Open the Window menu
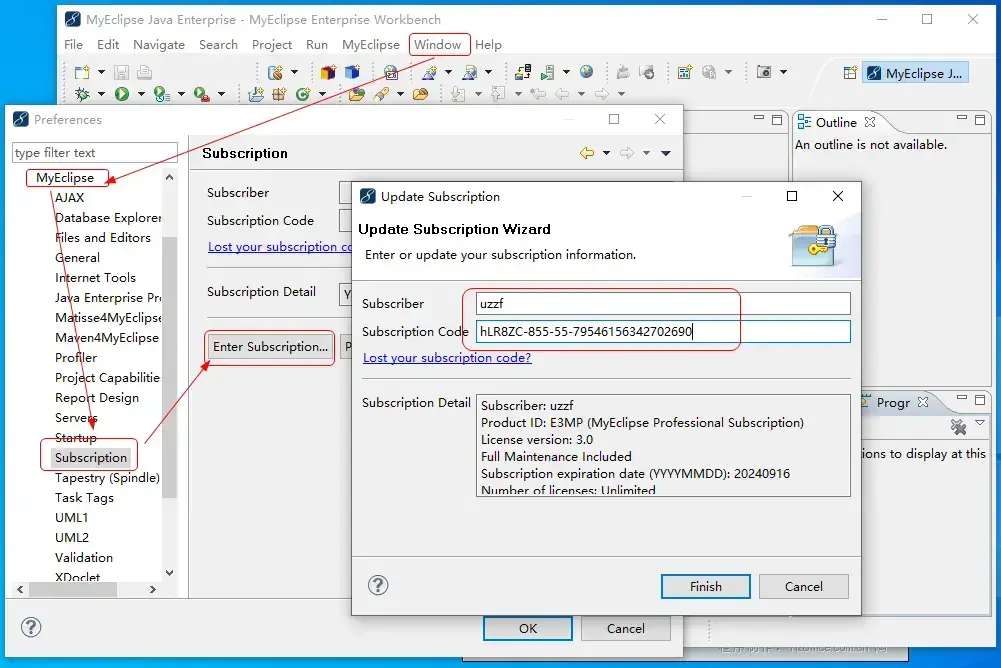Screen dimensions: 1001x668 (x=437, y=45)
